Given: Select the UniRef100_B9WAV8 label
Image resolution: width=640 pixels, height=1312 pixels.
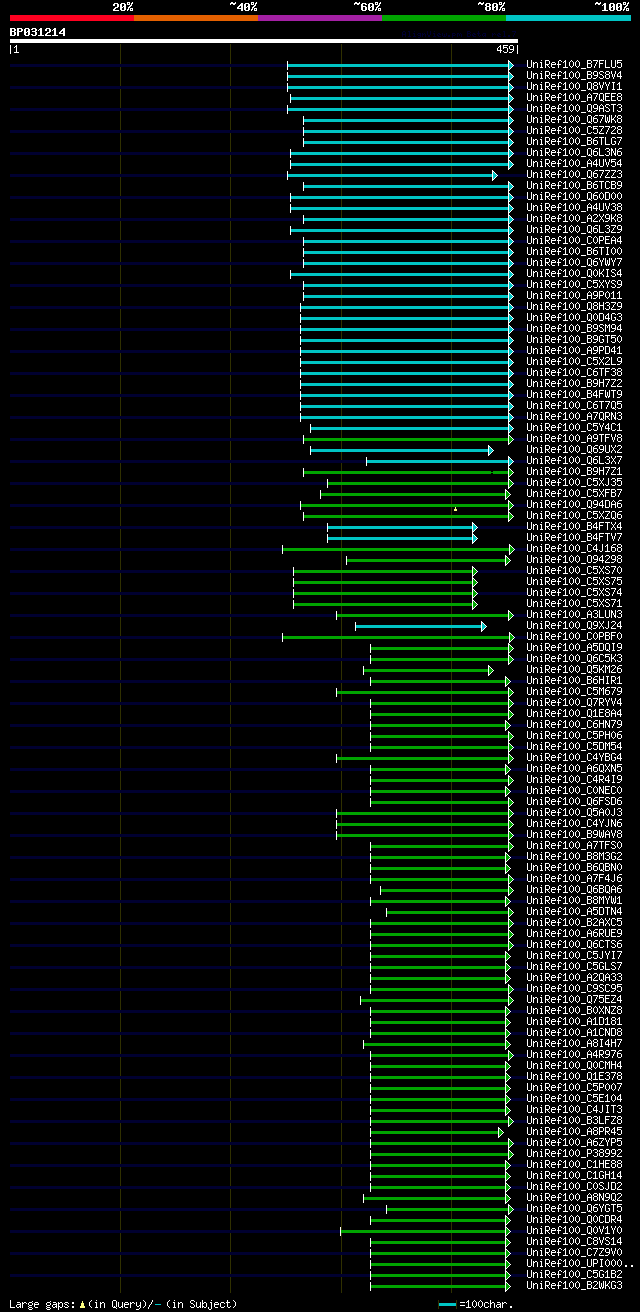Looking at the screenshot, I should tap(574, 834).
